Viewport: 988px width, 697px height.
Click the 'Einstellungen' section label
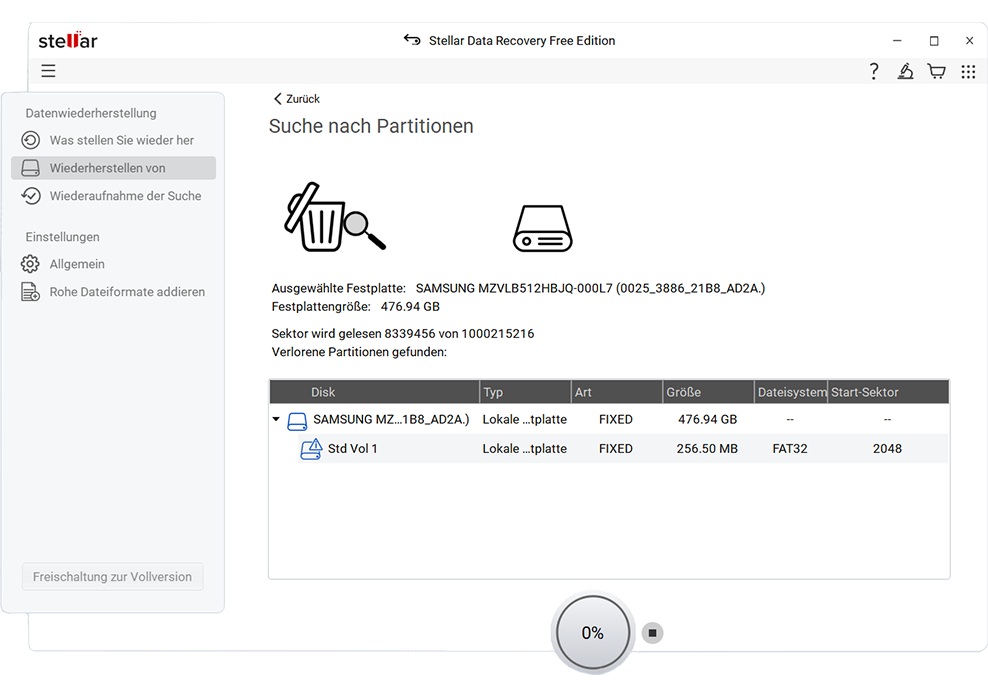(62, 237)
